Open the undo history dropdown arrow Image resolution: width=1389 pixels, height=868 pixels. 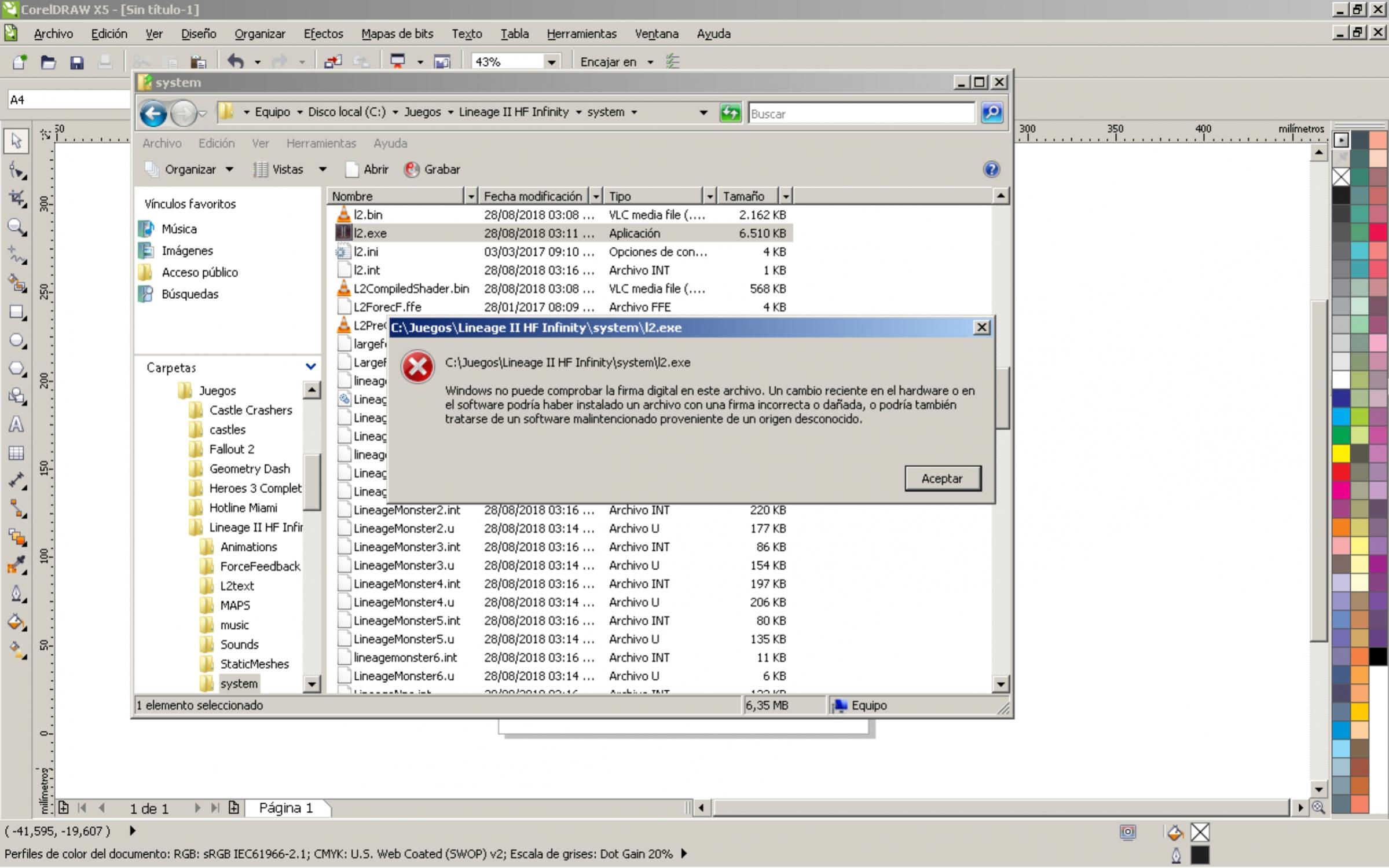point(257,61)
